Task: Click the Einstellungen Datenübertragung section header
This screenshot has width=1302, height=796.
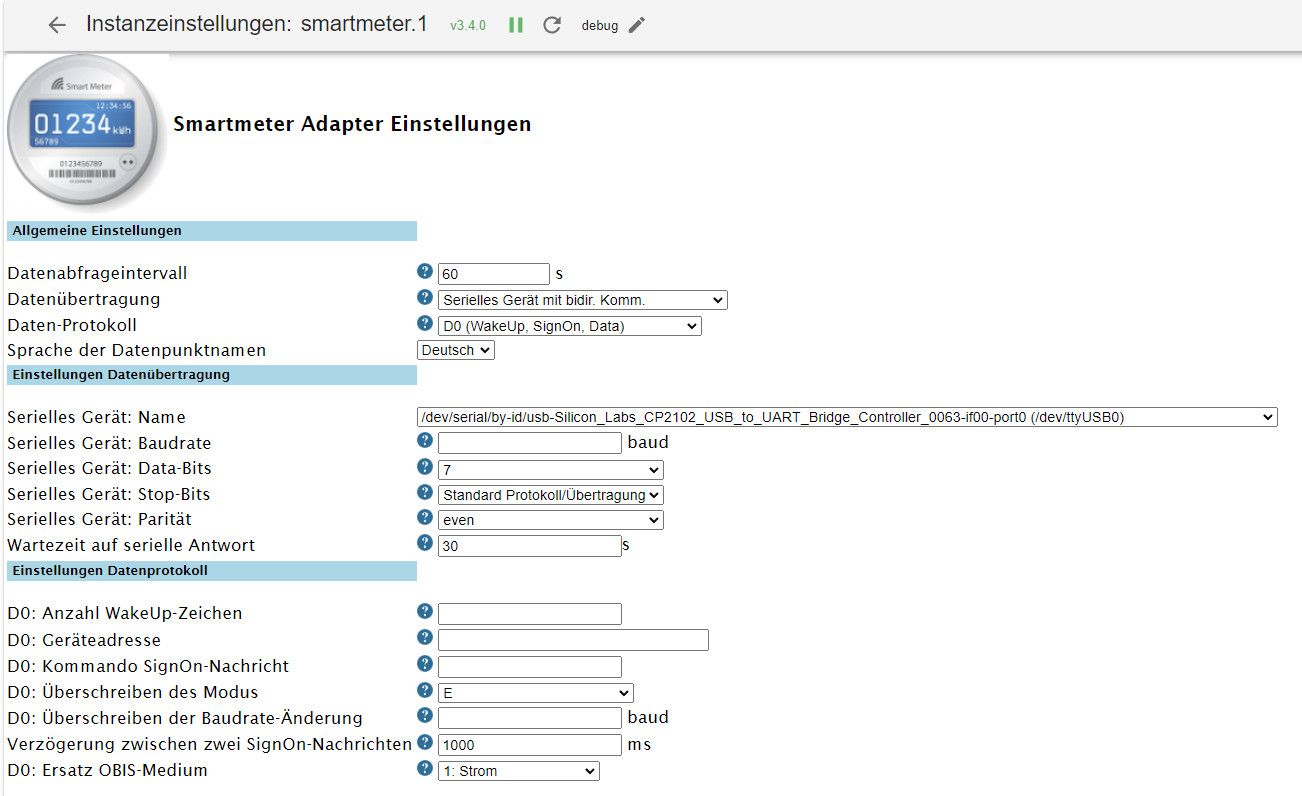Action: pyautogui.click(x=212, y=375)
